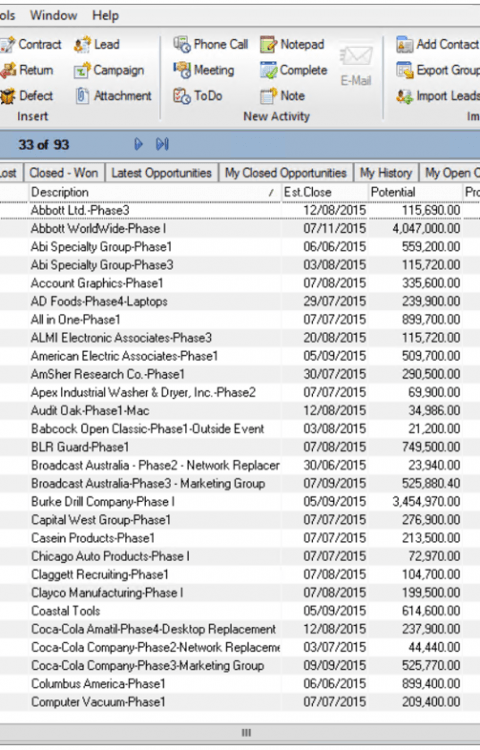
Task: Switch to My Closed Opportunities tab
Action: pyautogui.click(x=285, y=173)
